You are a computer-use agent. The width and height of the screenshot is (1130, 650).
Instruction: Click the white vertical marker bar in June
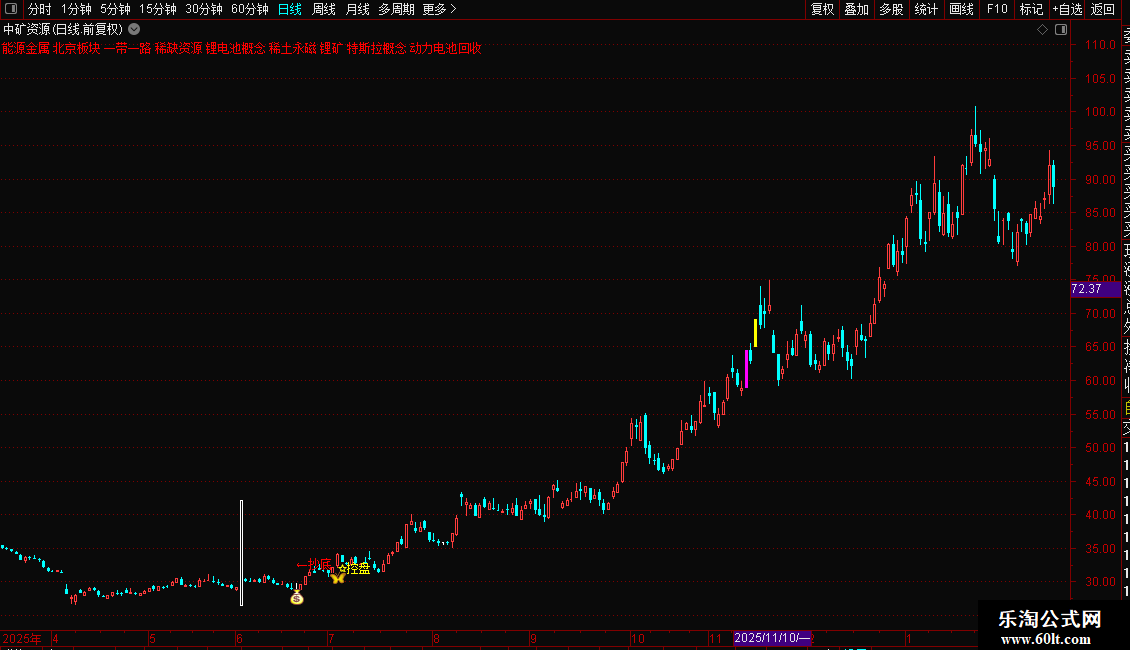tap(241, 553)
